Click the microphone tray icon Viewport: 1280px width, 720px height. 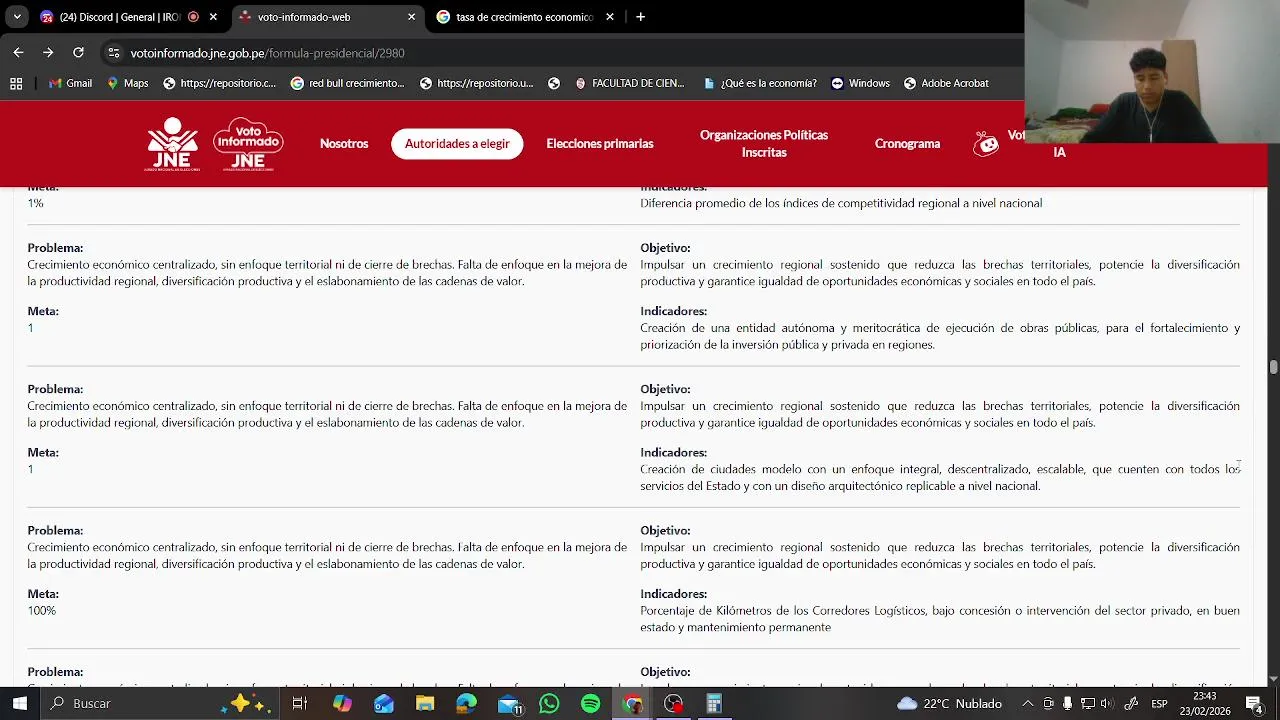pos(1068,704)
